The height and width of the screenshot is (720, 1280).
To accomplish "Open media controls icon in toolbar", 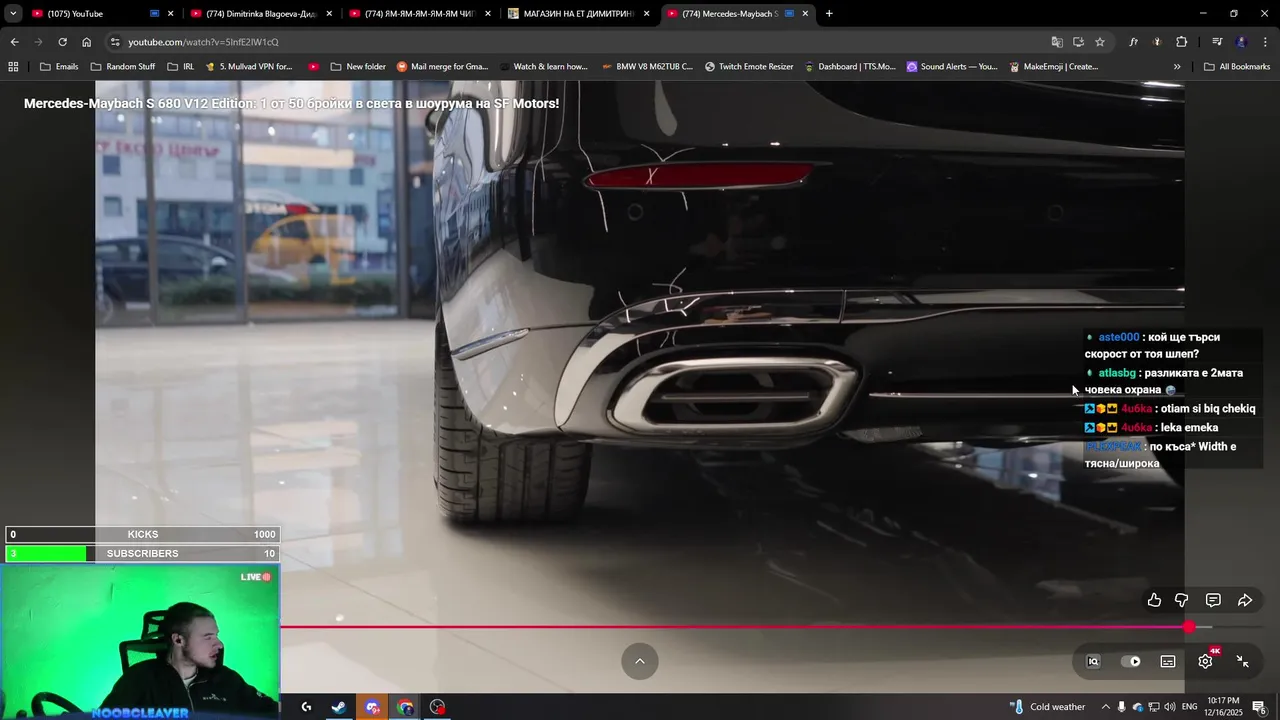I will (x=1217, y=42).
